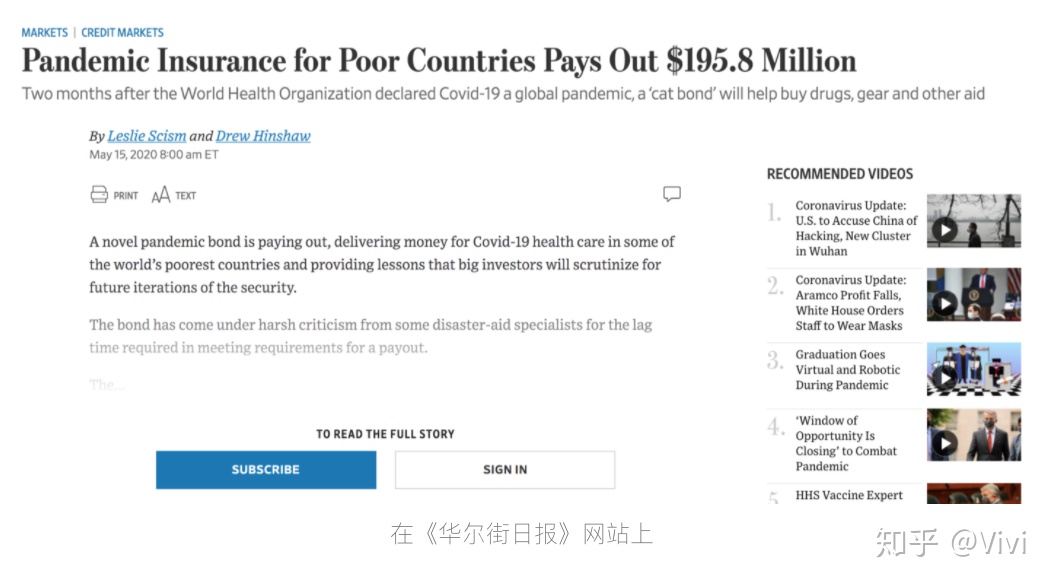
Task: Open author Leslie Scism's page
Action: point(147,136)
